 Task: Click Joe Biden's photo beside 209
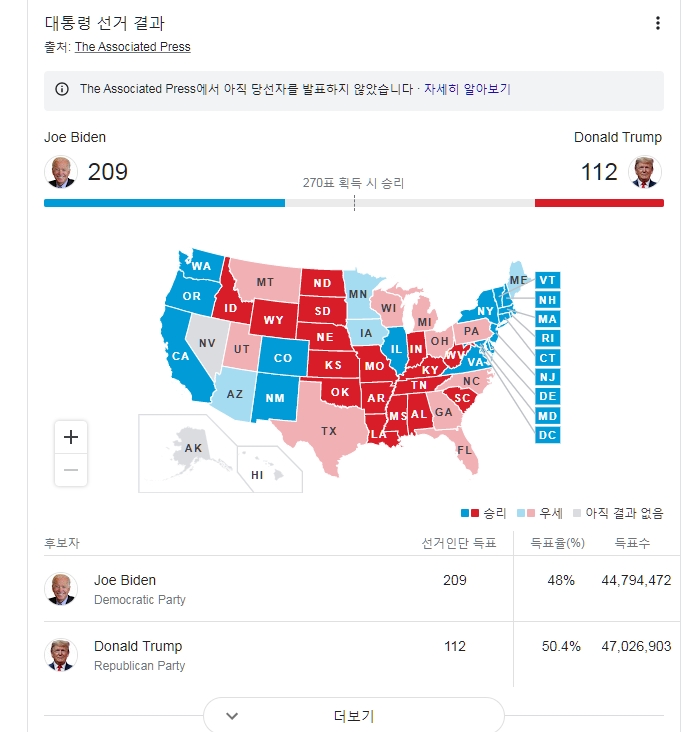[61, 172]
